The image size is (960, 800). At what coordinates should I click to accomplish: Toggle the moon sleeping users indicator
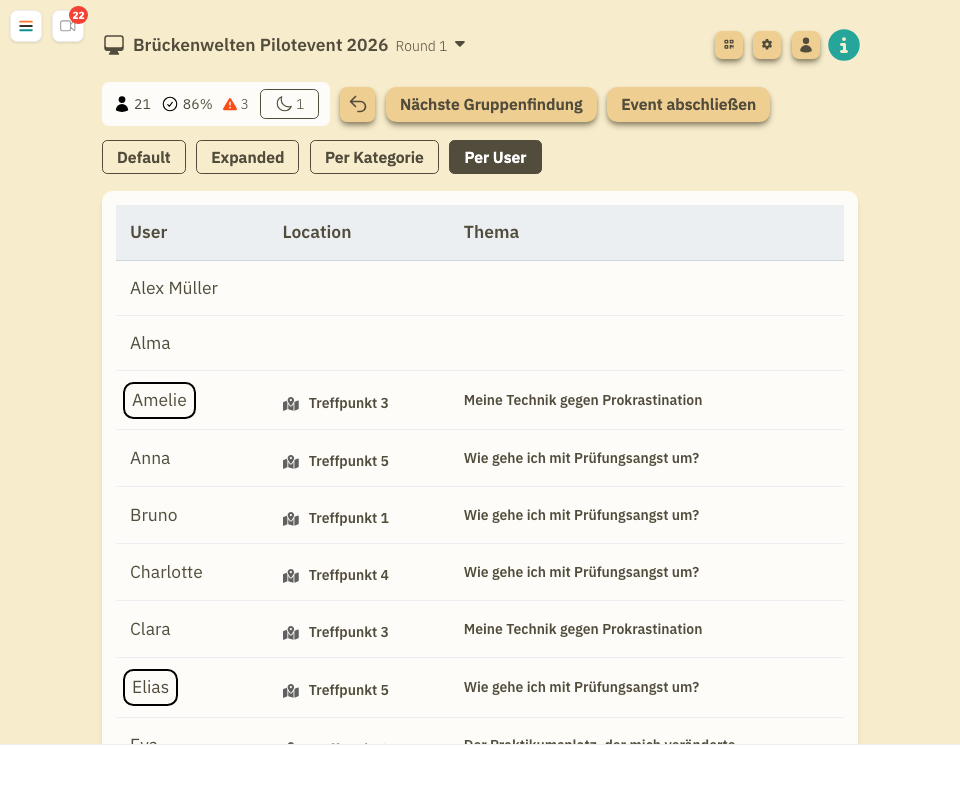[289, 104]
